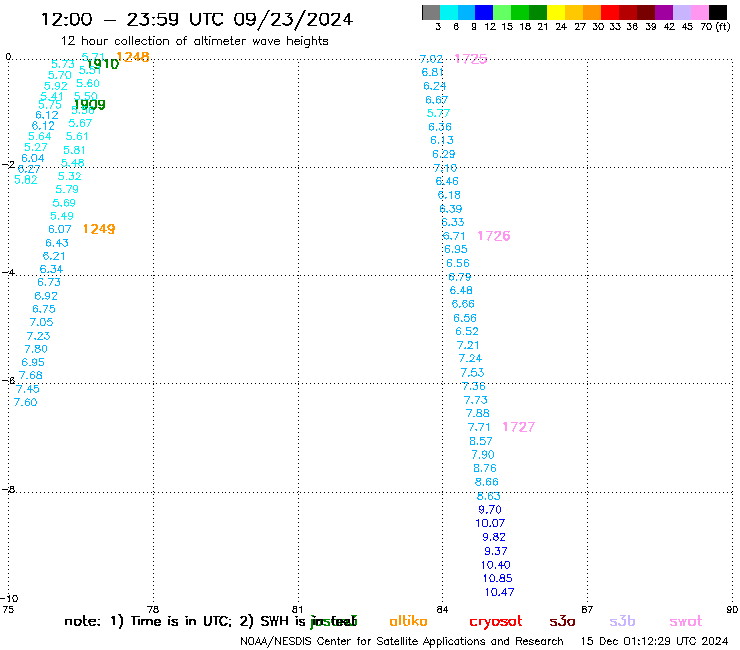
Task: Click the yellow 24 ft legend swatch
Action: pyautogui.click(x=556, y=12)
